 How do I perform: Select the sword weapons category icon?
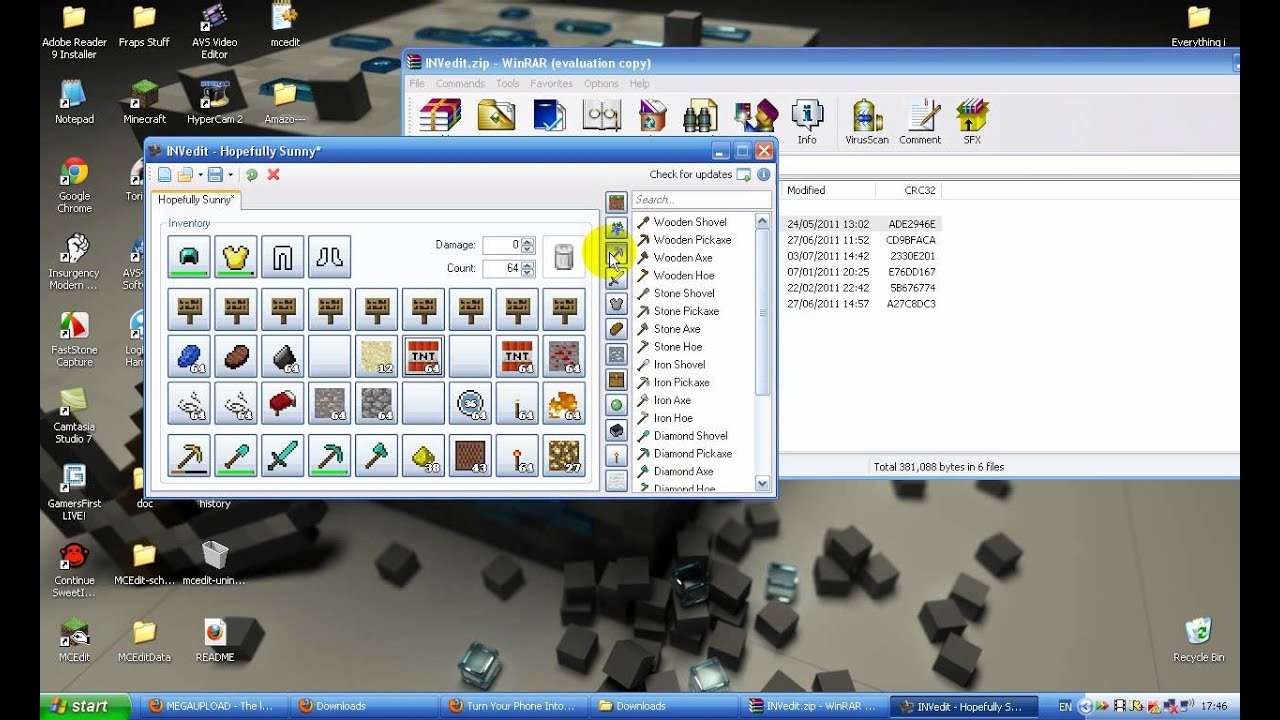point(617,279)
